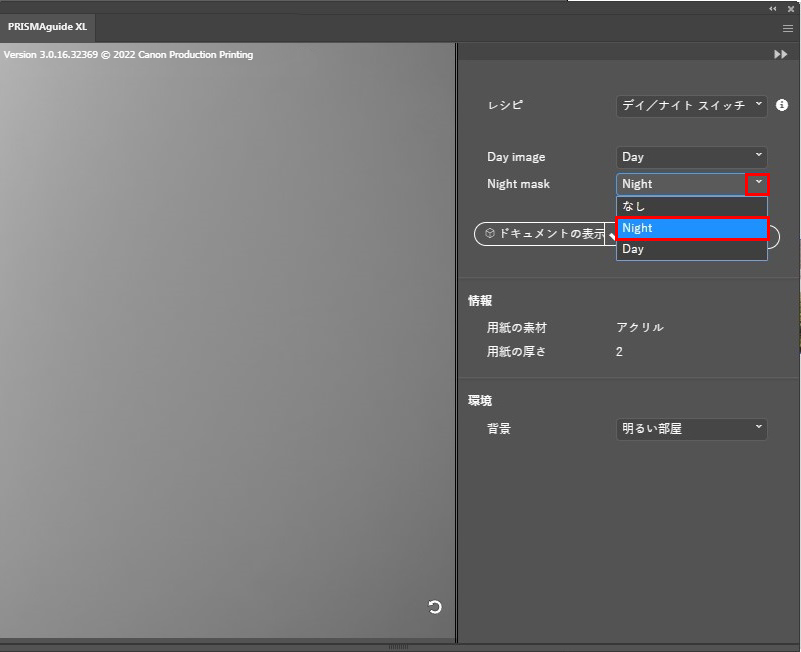Click the version information text
Image resolution: width=801 pixels, height=652 pixels.
pyautogui.click(x=128, y=55)
